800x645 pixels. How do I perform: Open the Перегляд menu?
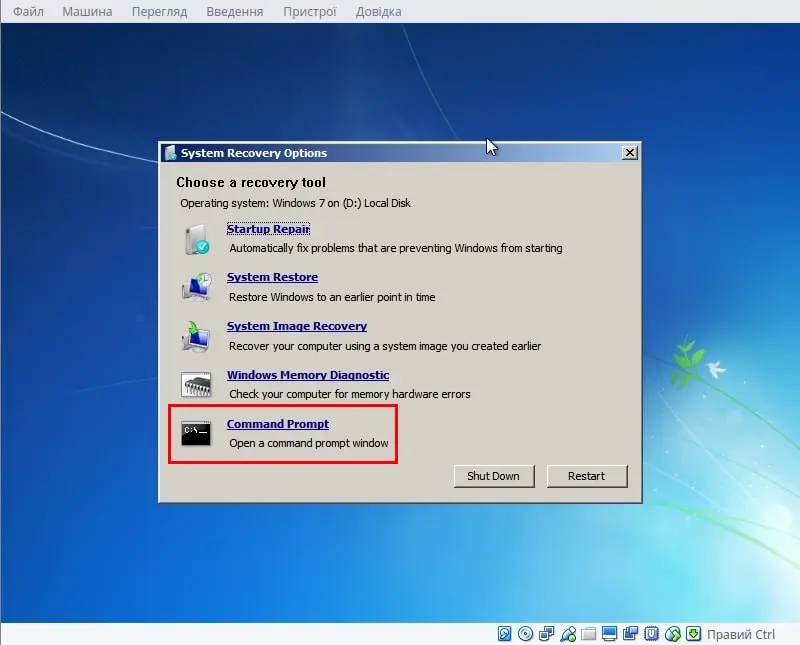click(159, 11)
